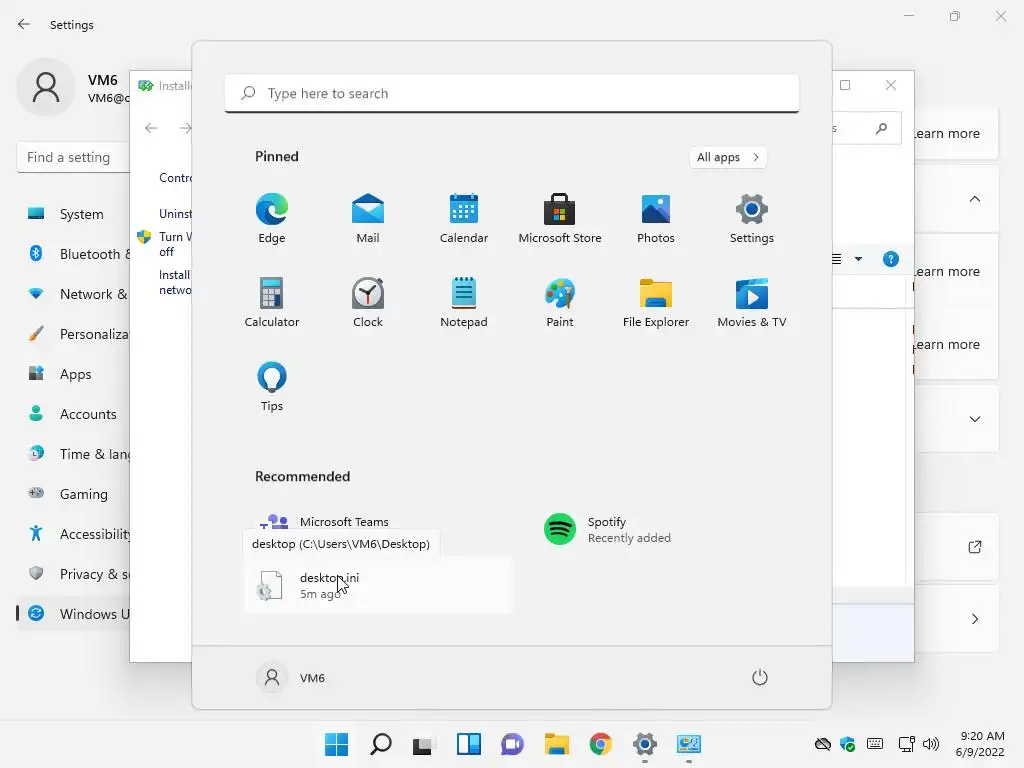Open Edge from pinned apps
Screen dimensions: 1024x768
272,219
